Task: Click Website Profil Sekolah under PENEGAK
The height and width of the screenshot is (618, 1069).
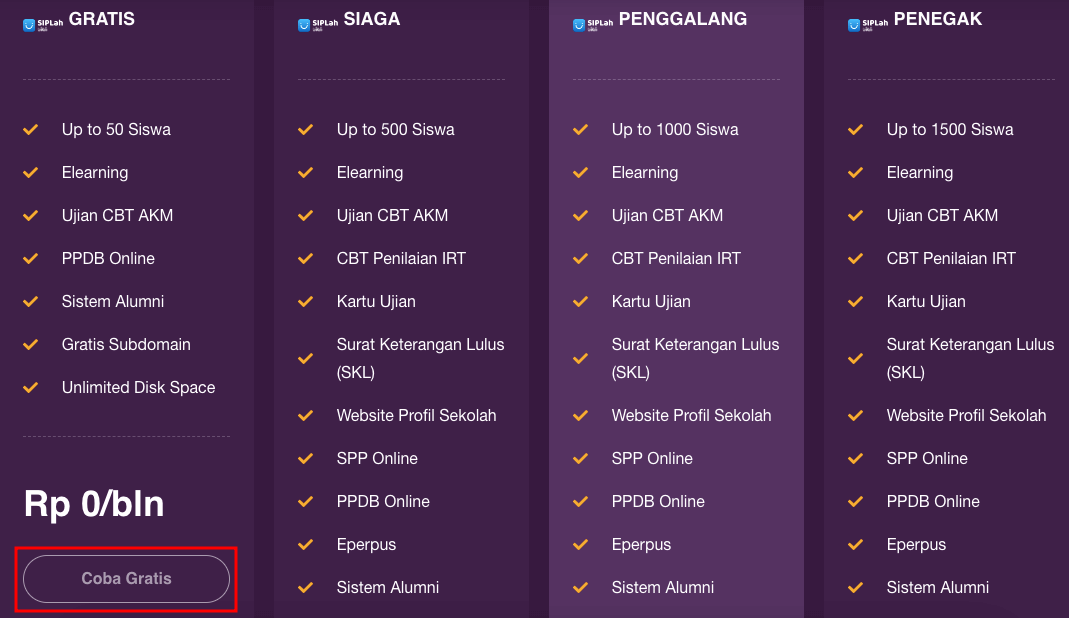Action: [966, 415]
